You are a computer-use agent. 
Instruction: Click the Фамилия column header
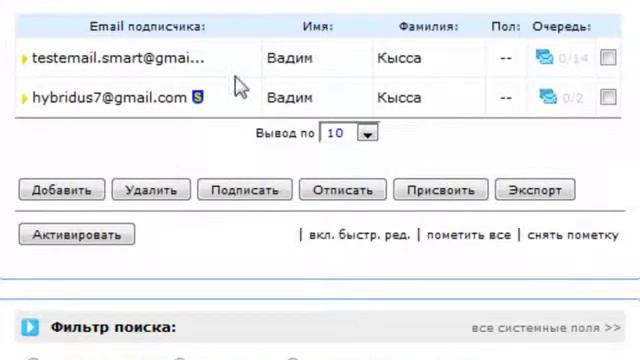tap(429, 27)
